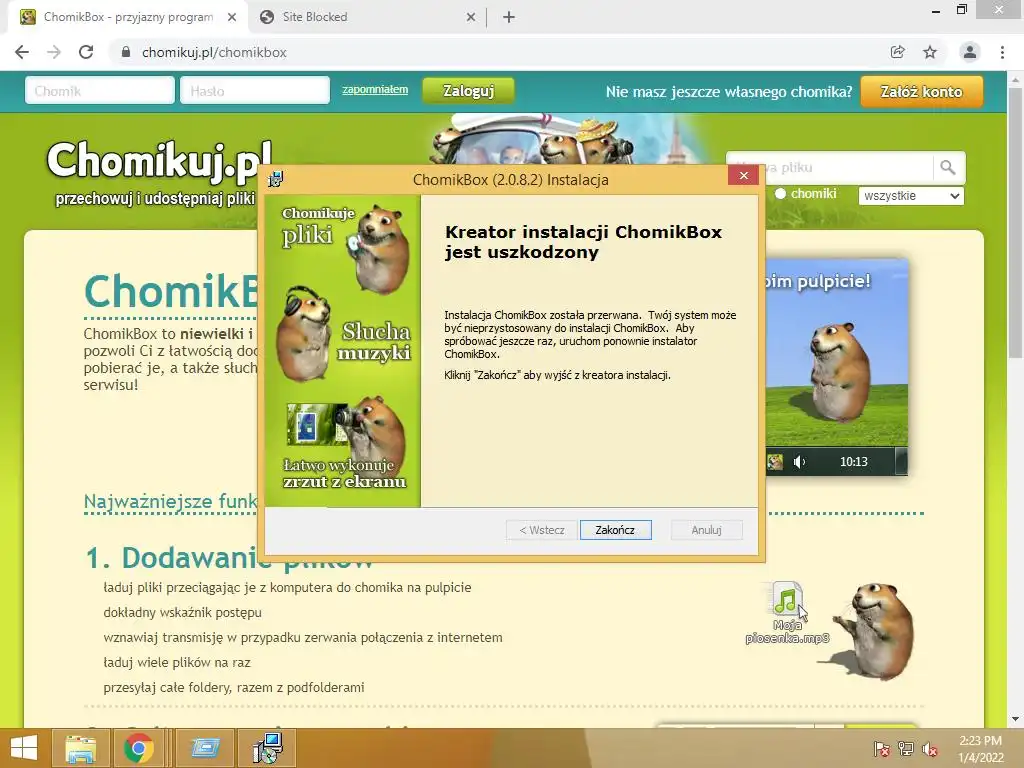Image resolution: width=1024 pixels, height=768 pixels.
Task: Click the heading Kreator instalacji ChomikBox jest uszkodzony
Action: click(x=583, y=242)
